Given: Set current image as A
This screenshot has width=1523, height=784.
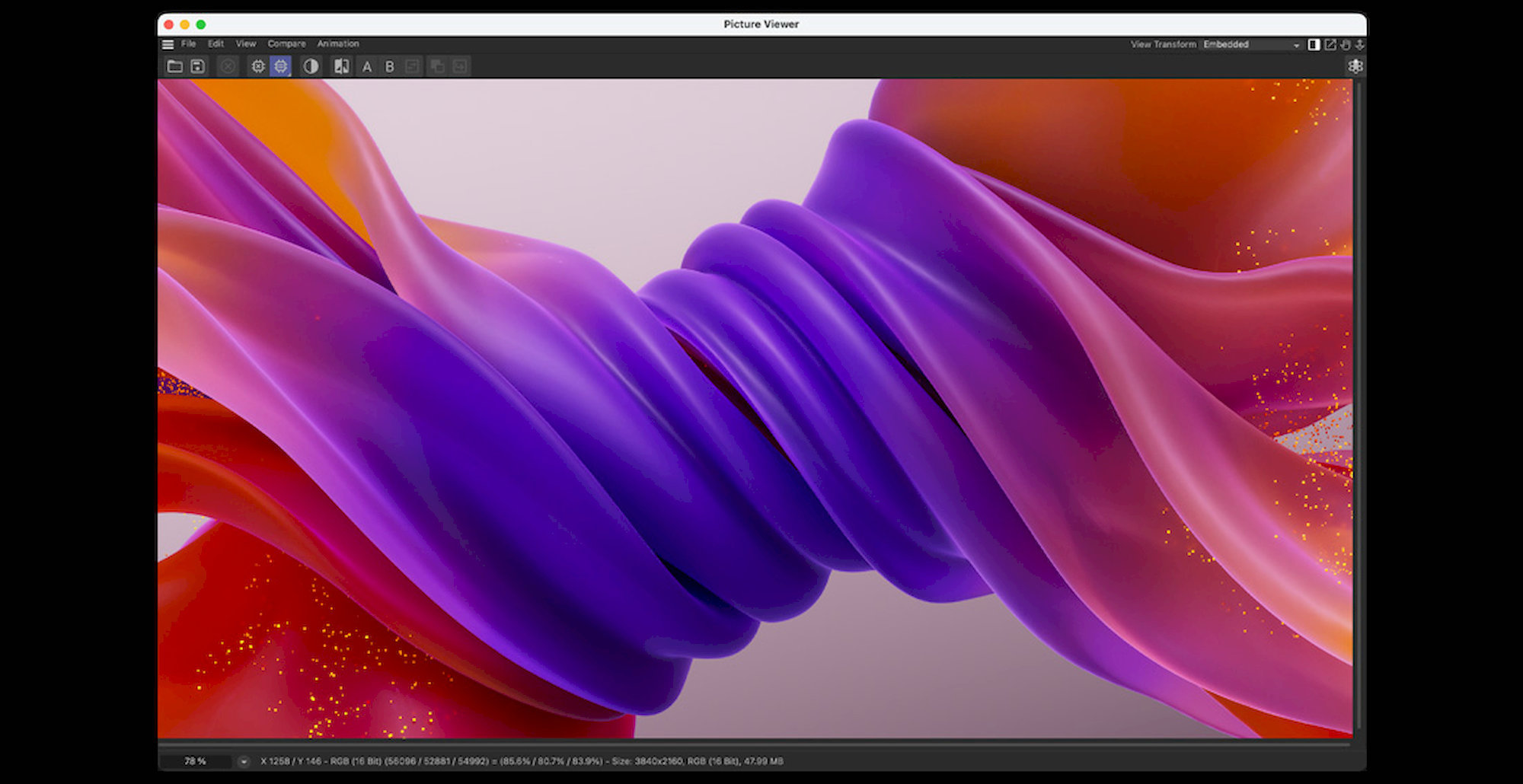Looking at the screenshot, I should (x=367, y=66).
